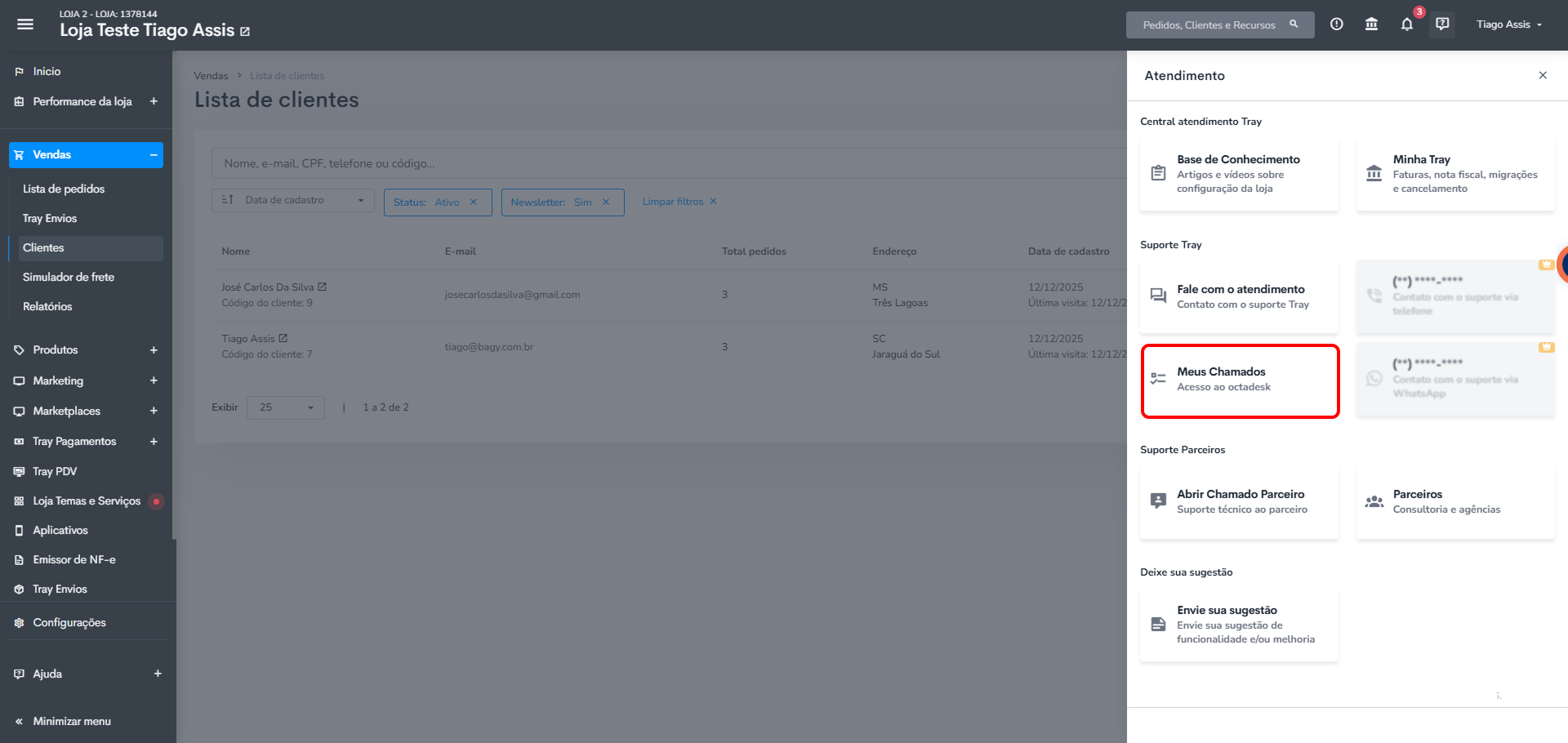Open store link icon beside Loja Teste Tiago Assis
This screenshot has height=743, width=1568.
245,32
